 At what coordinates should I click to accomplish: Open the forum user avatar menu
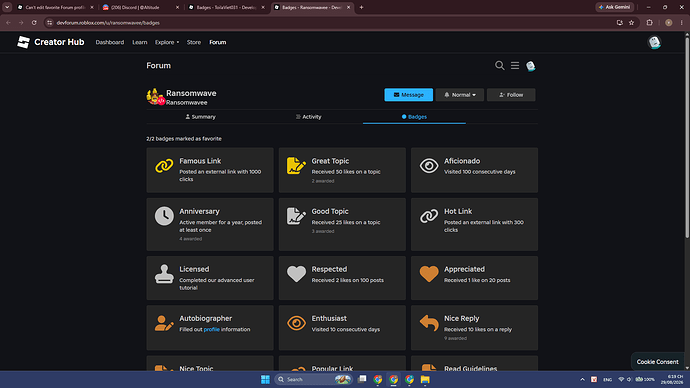pos(531,66)
